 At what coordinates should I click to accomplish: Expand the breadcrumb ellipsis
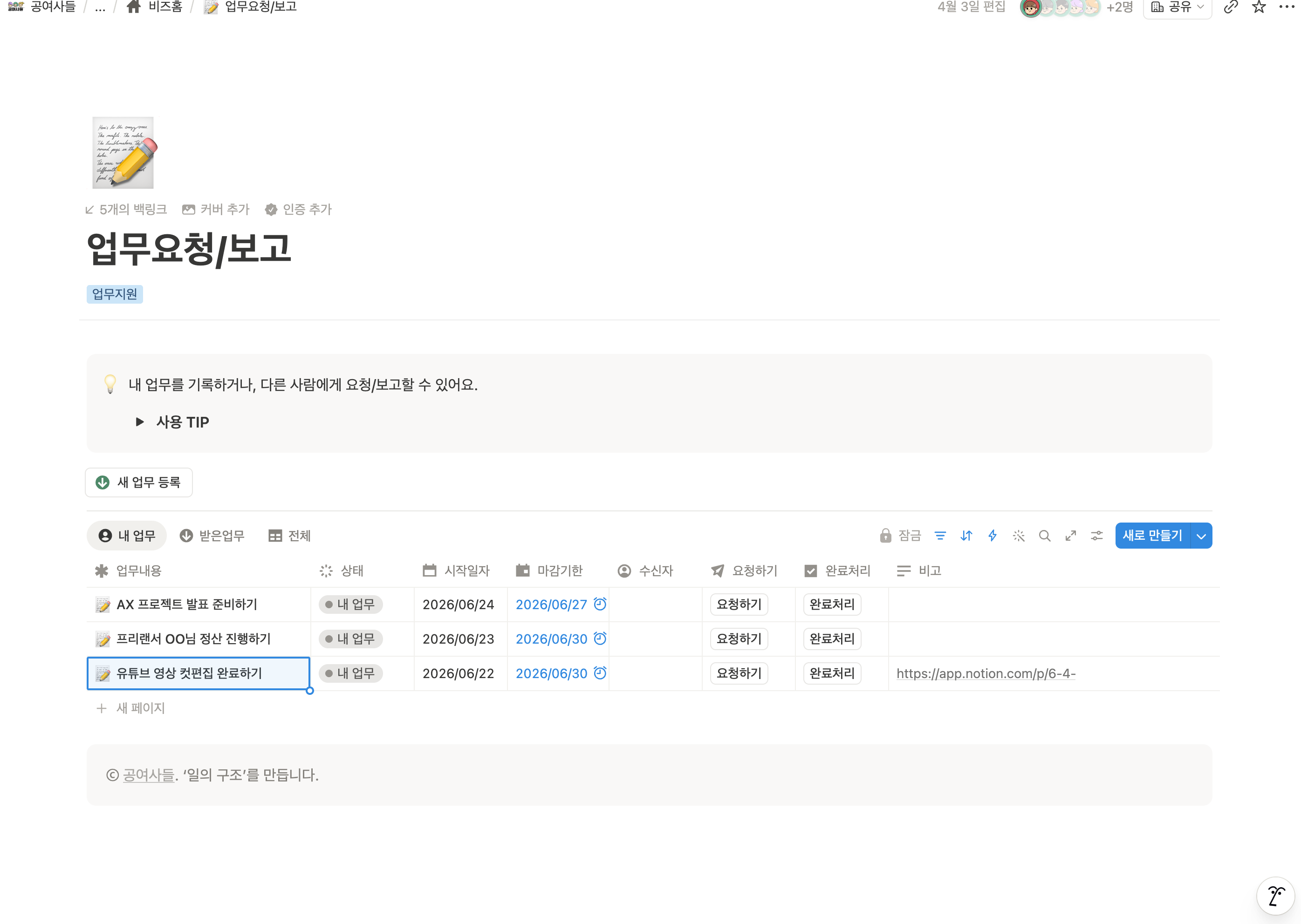coord(100,7)
